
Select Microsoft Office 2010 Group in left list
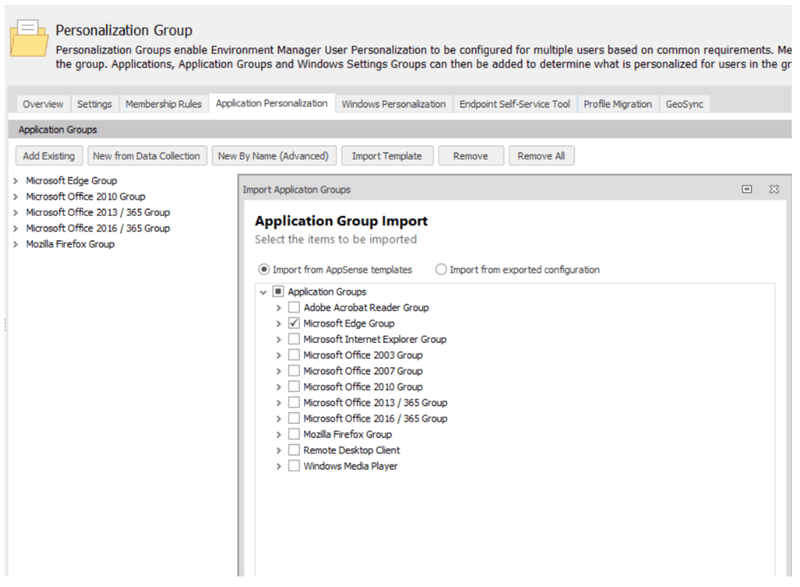(x=86, y=196)
